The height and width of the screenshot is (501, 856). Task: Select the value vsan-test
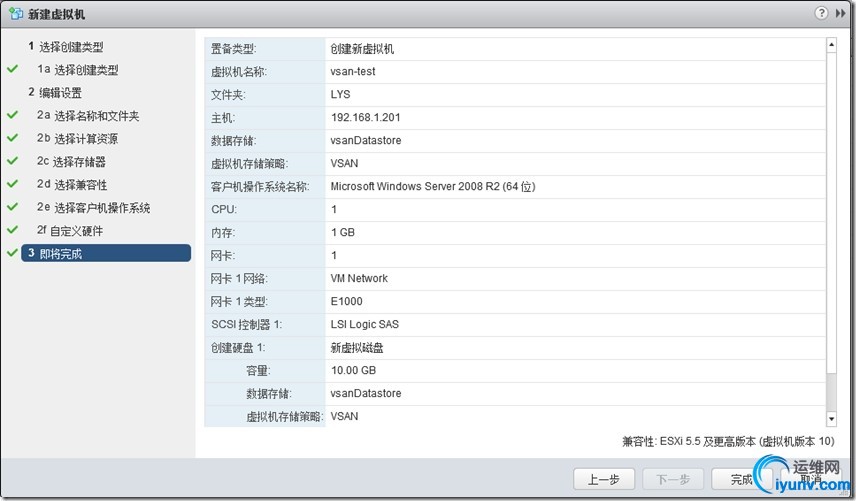[353, 71]
